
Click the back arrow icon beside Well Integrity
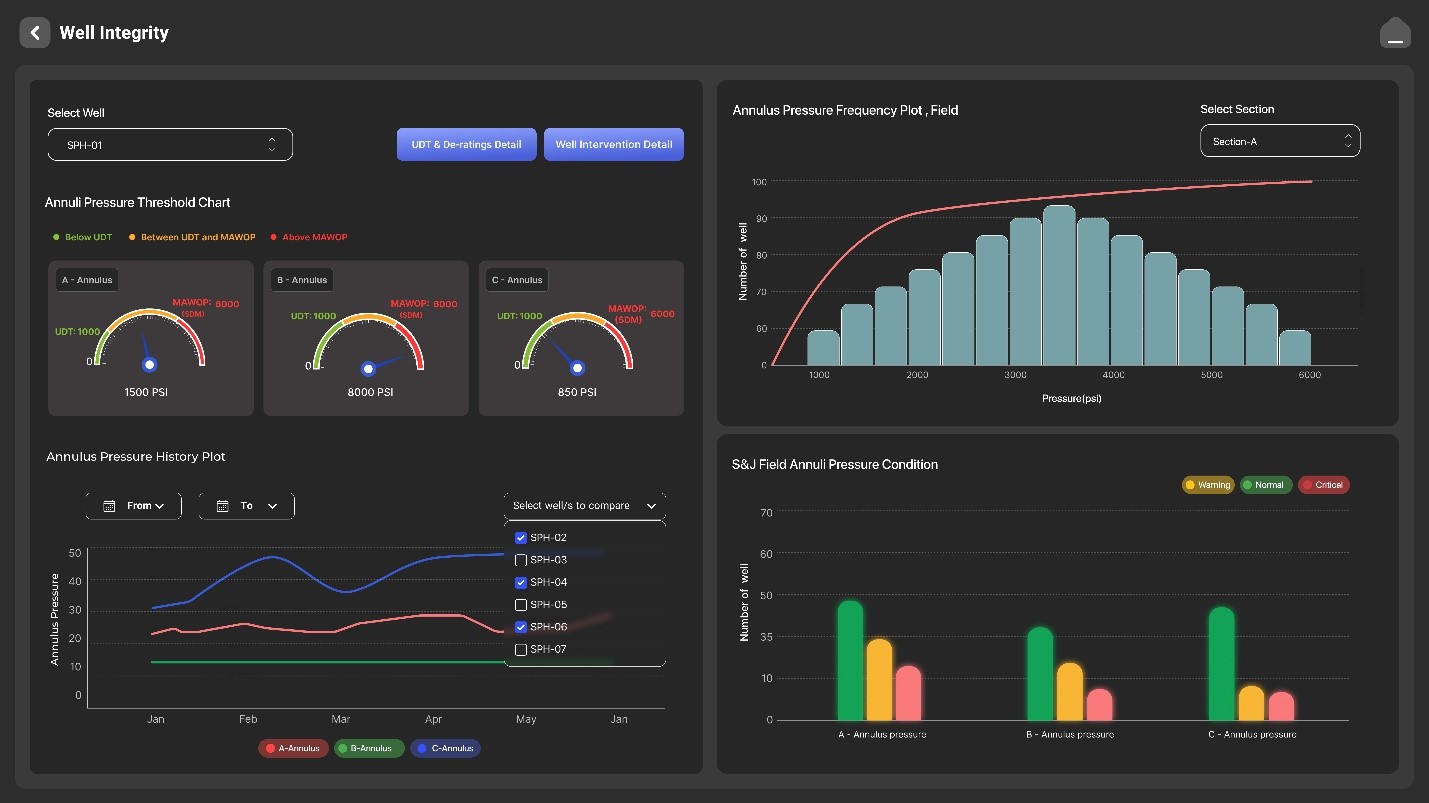[34, 33]
